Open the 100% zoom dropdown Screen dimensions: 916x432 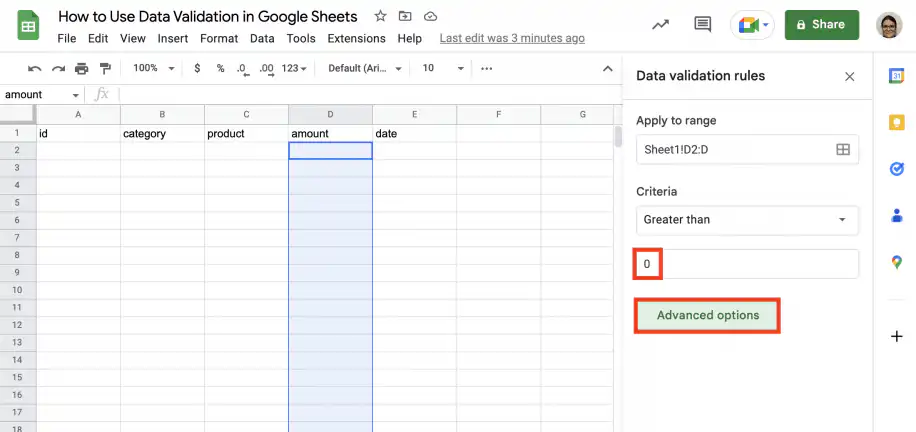point(154,68)
